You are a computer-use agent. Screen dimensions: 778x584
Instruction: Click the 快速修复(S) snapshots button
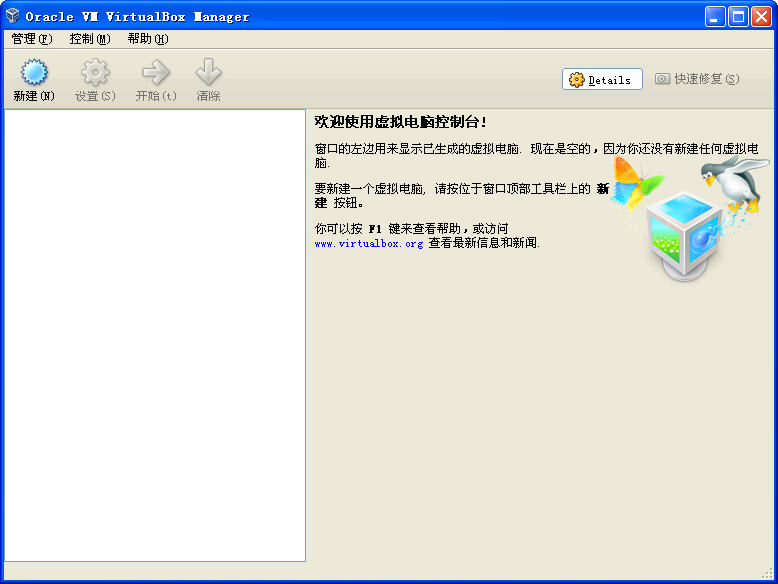[697, 79]
